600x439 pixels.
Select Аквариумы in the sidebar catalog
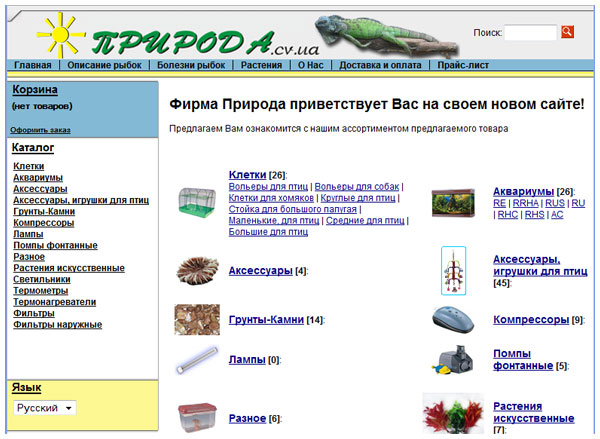(x=38, y=178)
